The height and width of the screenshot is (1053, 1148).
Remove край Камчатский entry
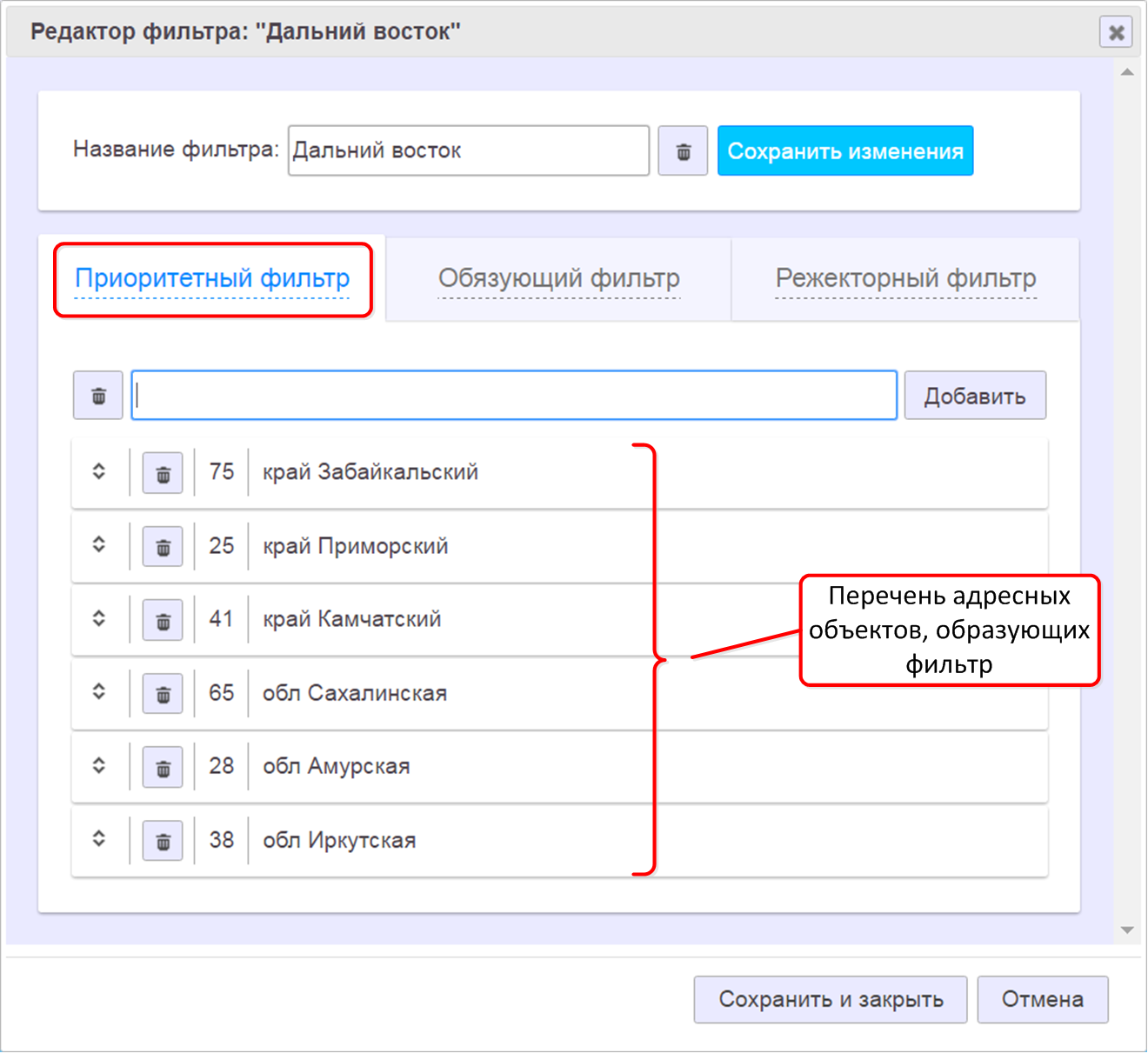point(163,620)
